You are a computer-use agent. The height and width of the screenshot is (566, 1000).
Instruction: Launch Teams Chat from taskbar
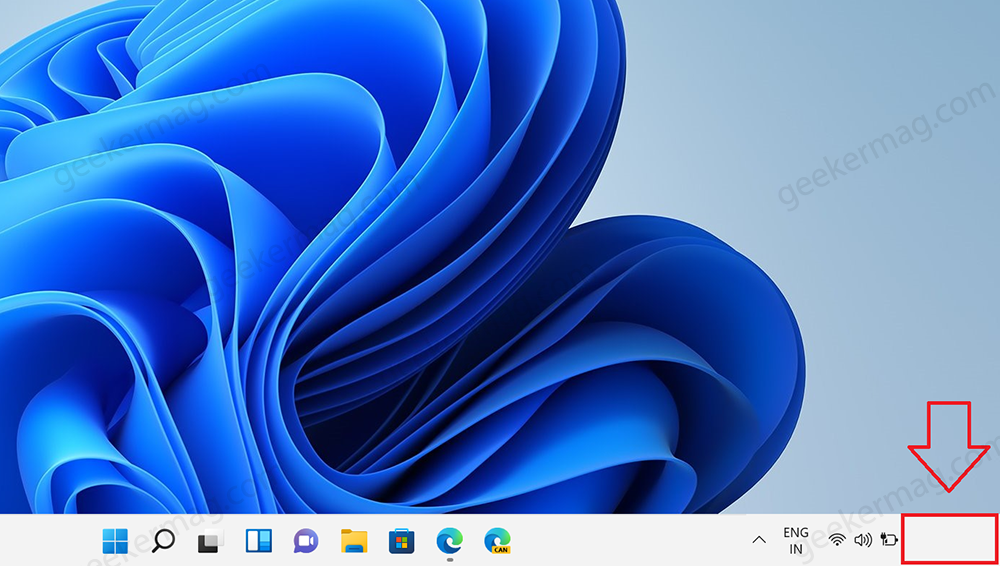pos(306,541)
